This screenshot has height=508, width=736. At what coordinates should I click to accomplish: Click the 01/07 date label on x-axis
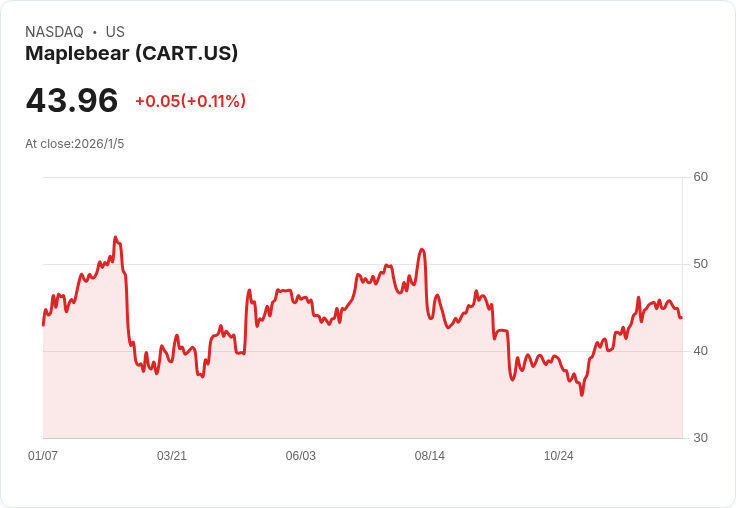point(43,456)
